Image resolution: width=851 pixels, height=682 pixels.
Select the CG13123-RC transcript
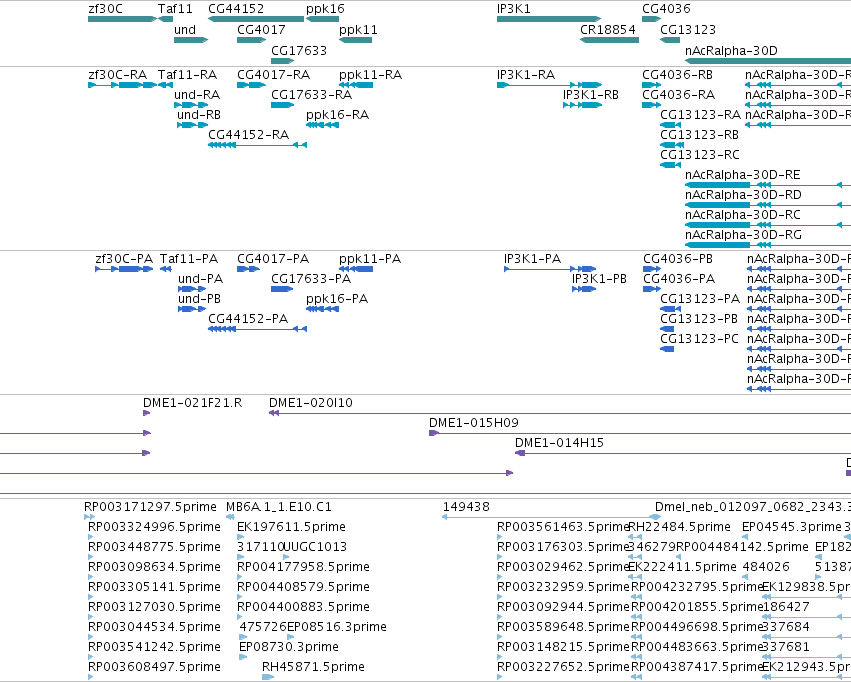pos(671,165)
